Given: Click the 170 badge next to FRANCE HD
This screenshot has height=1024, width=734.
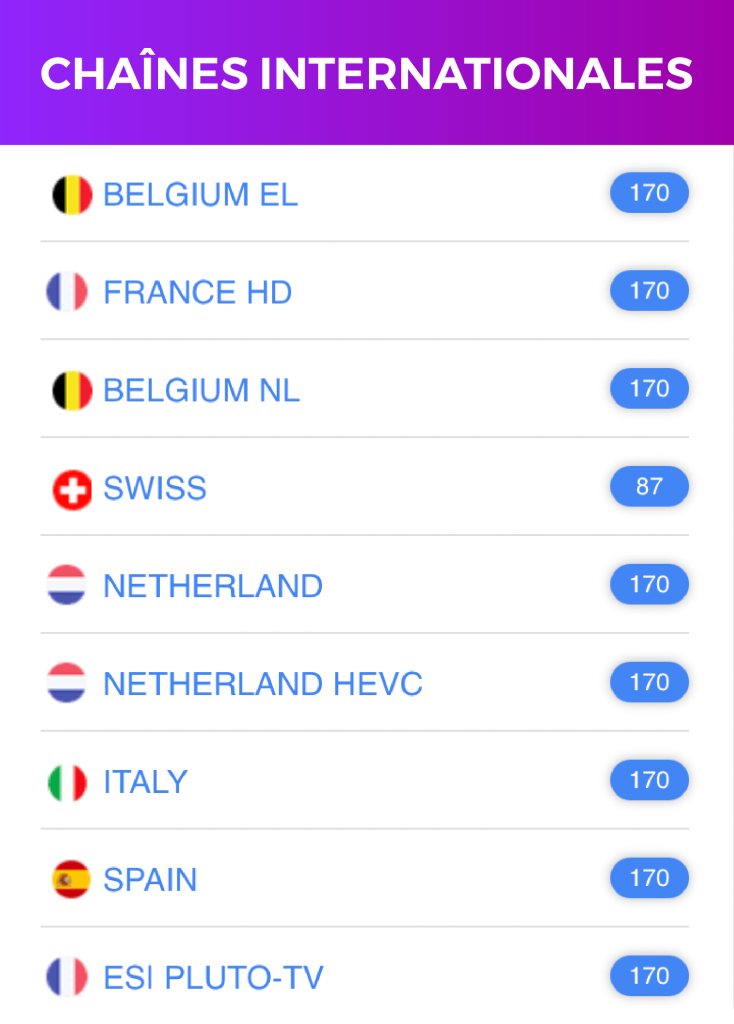Looking at the screenshot, I should pos(649,291).
